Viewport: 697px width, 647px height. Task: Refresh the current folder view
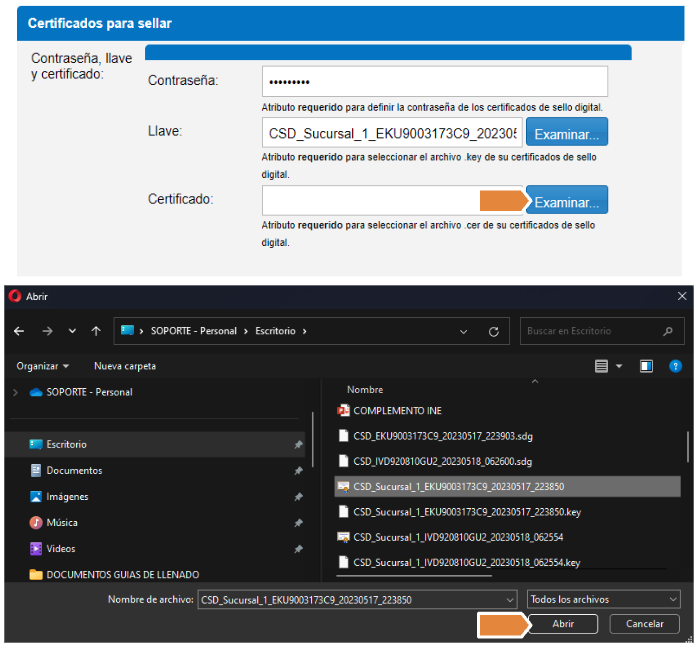coord(493,331)
